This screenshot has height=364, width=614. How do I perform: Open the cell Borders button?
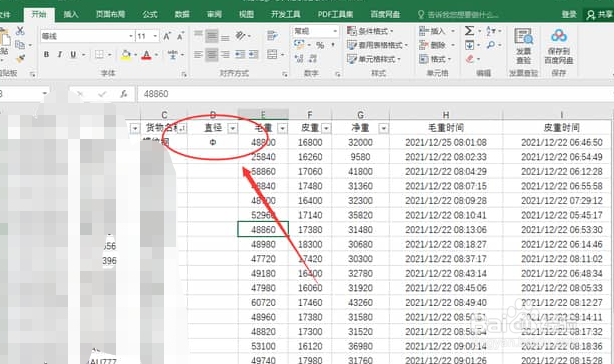click(x=99, y=54)
